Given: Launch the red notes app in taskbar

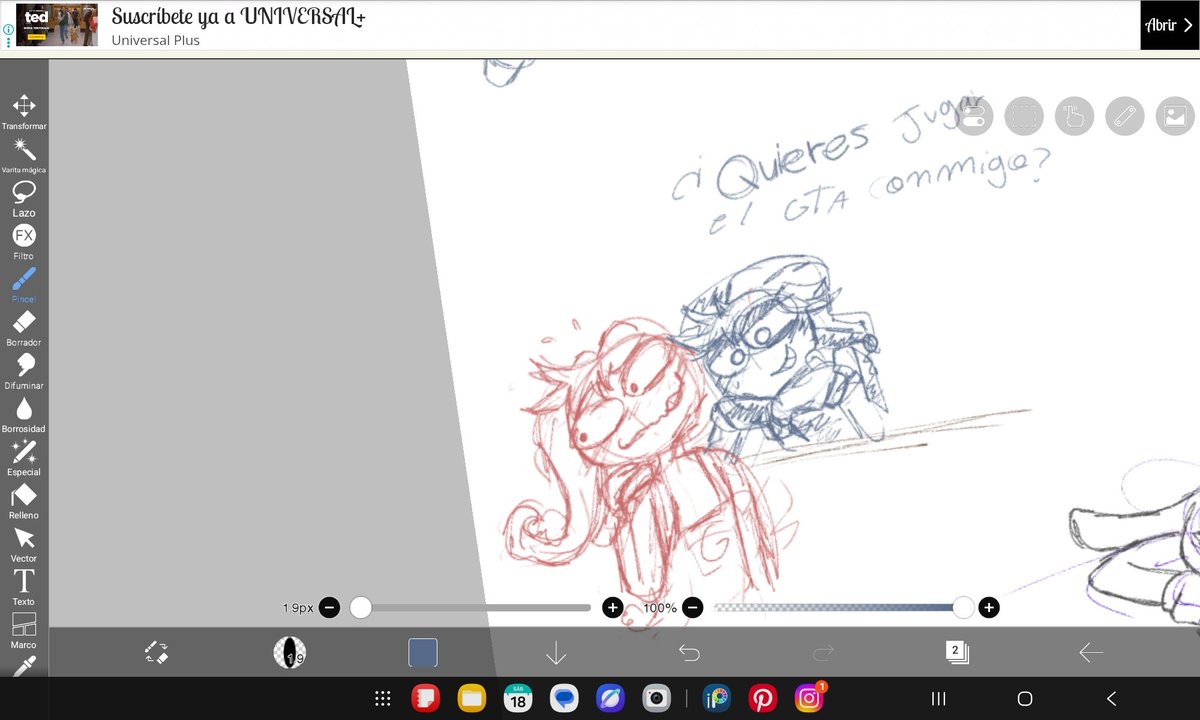Looking at the screenshot, I should pos(427,699).
